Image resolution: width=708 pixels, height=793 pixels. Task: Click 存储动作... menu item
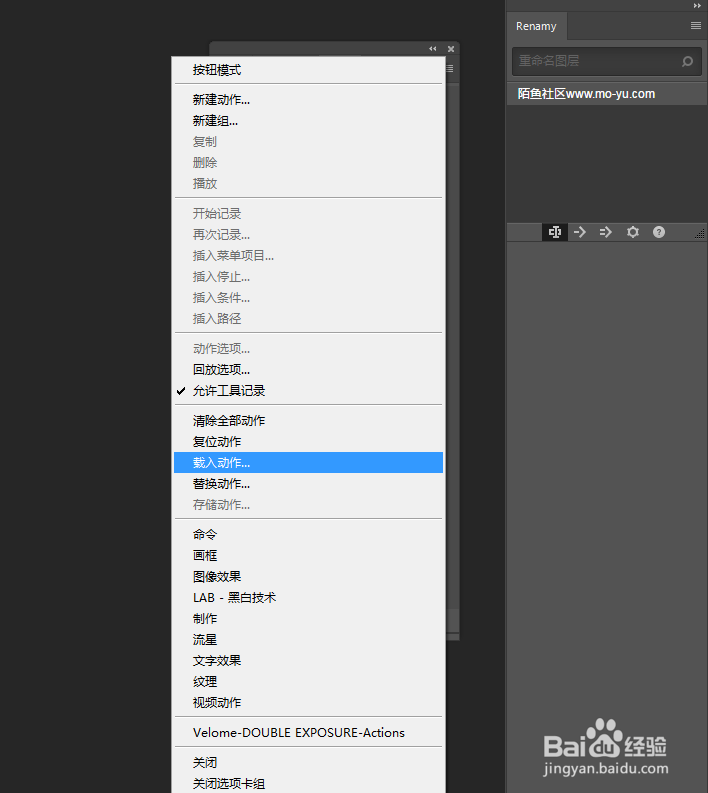[x=308, y=505]
